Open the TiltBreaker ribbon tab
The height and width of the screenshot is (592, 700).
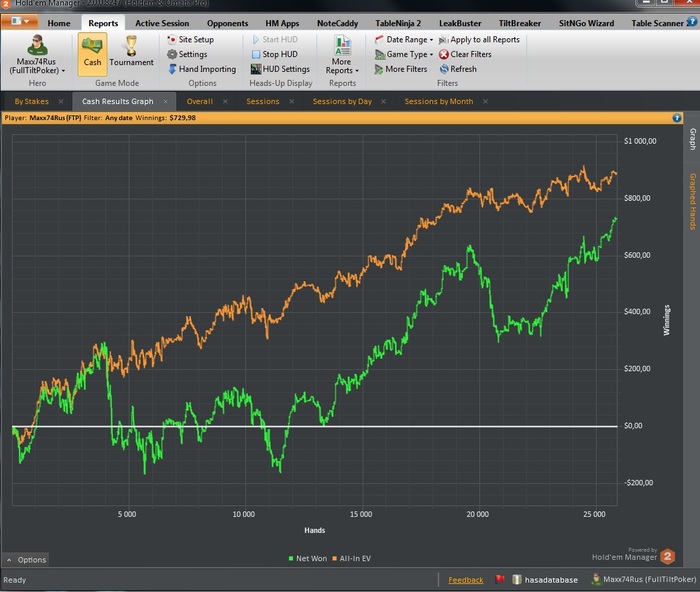point(520,23)
